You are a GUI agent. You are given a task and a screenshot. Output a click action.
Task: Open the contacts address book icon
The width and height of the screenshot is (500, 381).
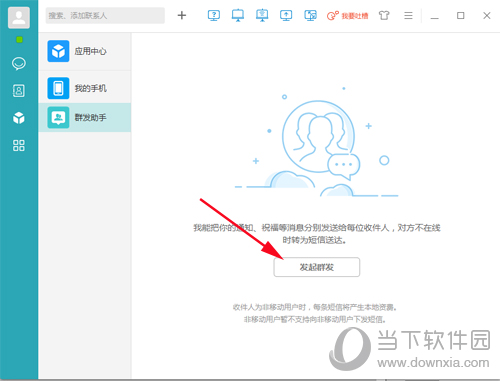pyautogui.click(x=19, y=91)
